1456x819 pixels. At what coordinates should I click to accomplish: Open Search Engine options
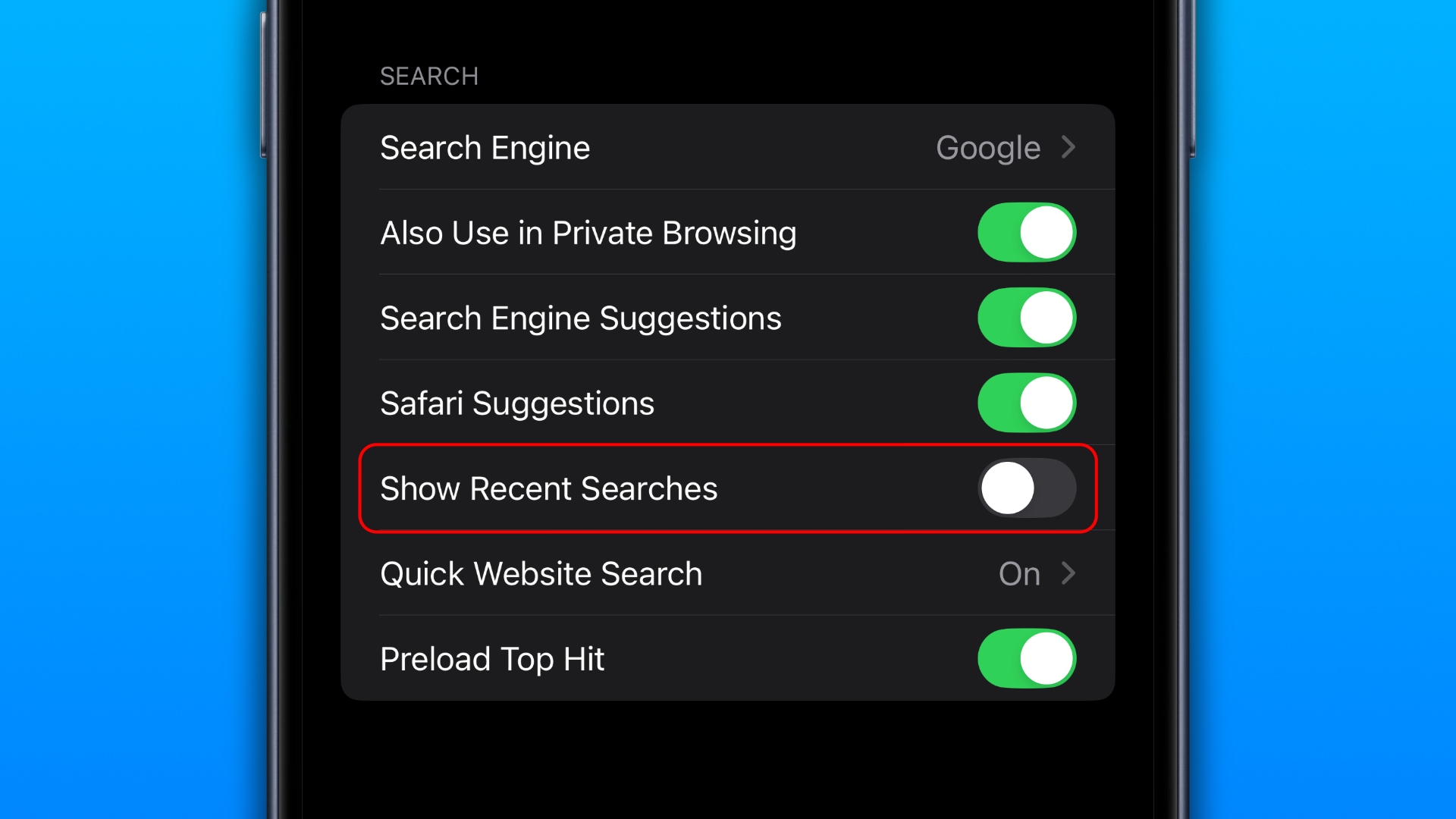tap(728, 147)
